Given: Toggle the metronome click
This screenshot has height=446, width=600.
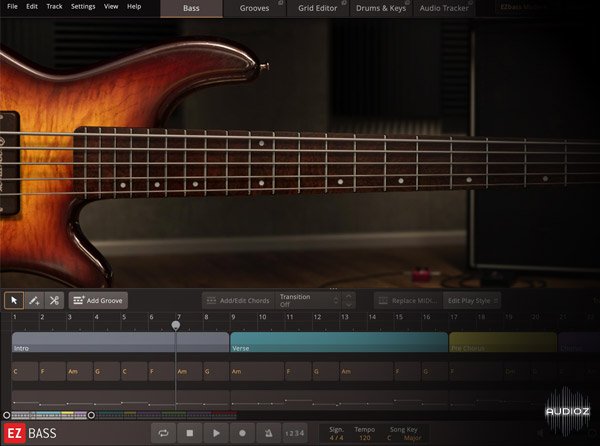Looking at the screenshot, I should (x=268, y=433).
